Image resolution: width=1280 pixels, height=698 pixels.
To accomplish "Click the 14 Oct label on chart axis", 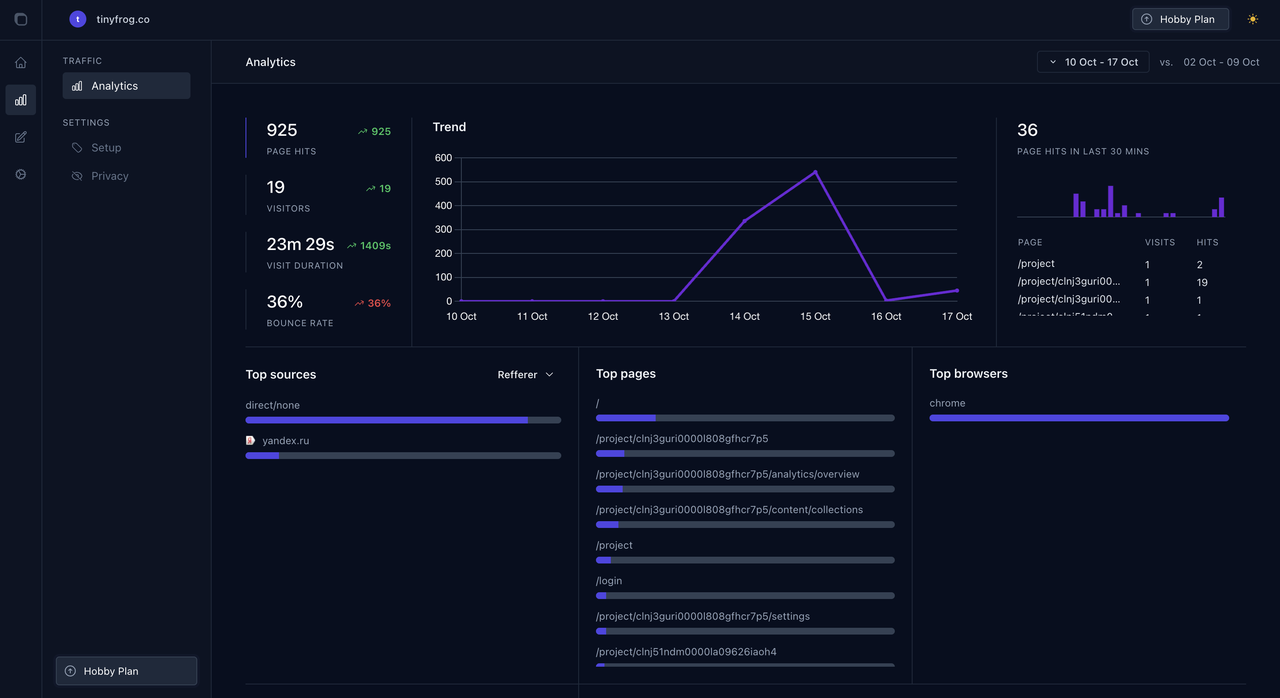I will coord(744,316).
